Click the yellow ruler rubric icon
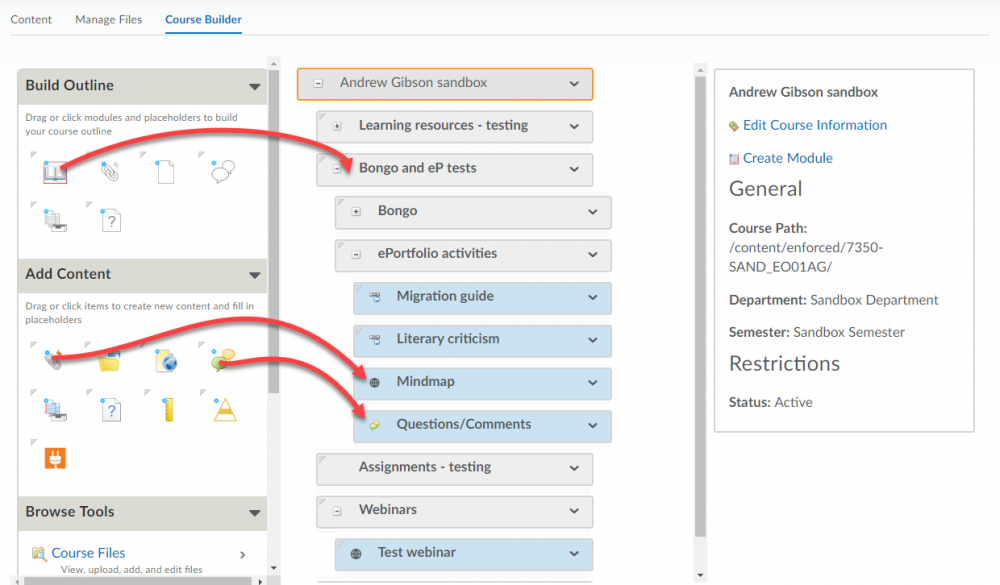1000x585 pixels. (x=168, y=410)
